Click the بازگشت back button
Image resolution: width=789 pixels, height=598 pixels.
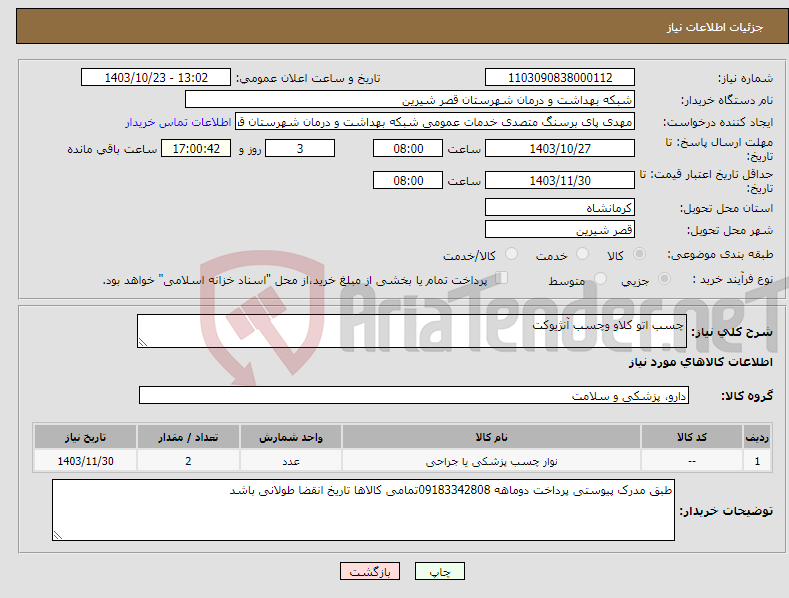(x=370, y=571)
